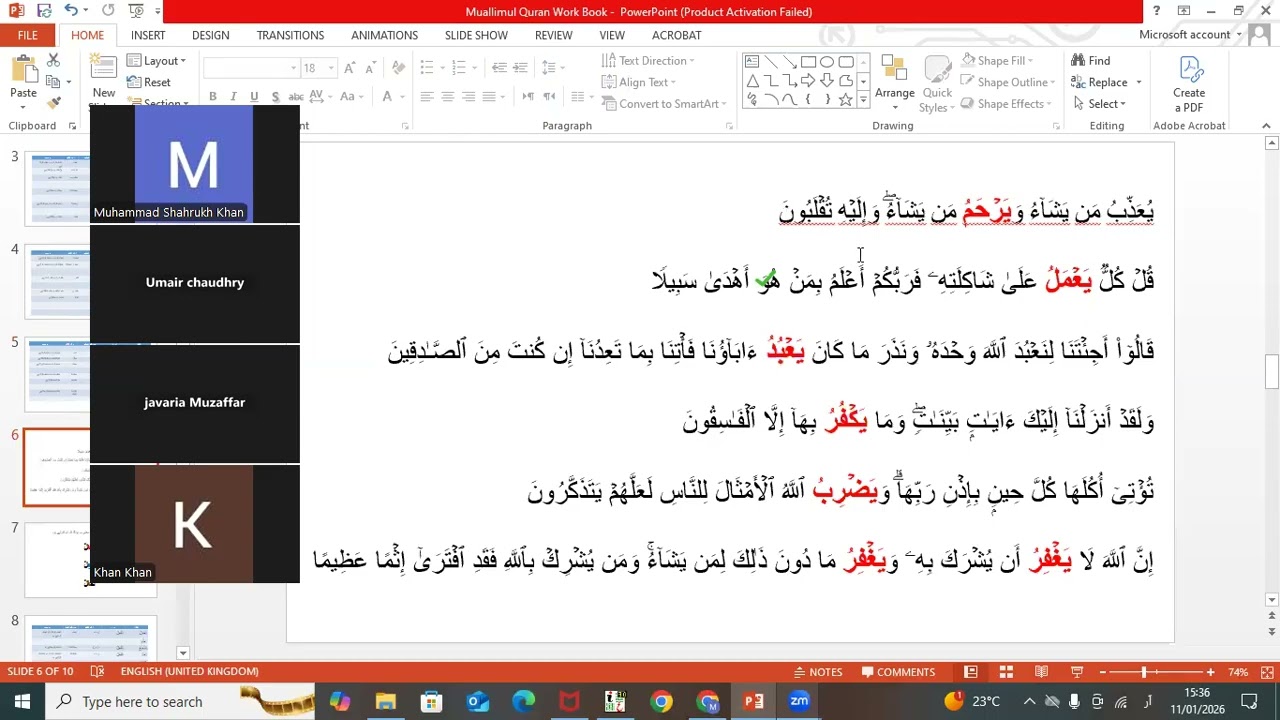The height and width of the screenshot is (720, 1280).
Task: Click the Cut scissors icon
Action: click(x=53, y=61)
